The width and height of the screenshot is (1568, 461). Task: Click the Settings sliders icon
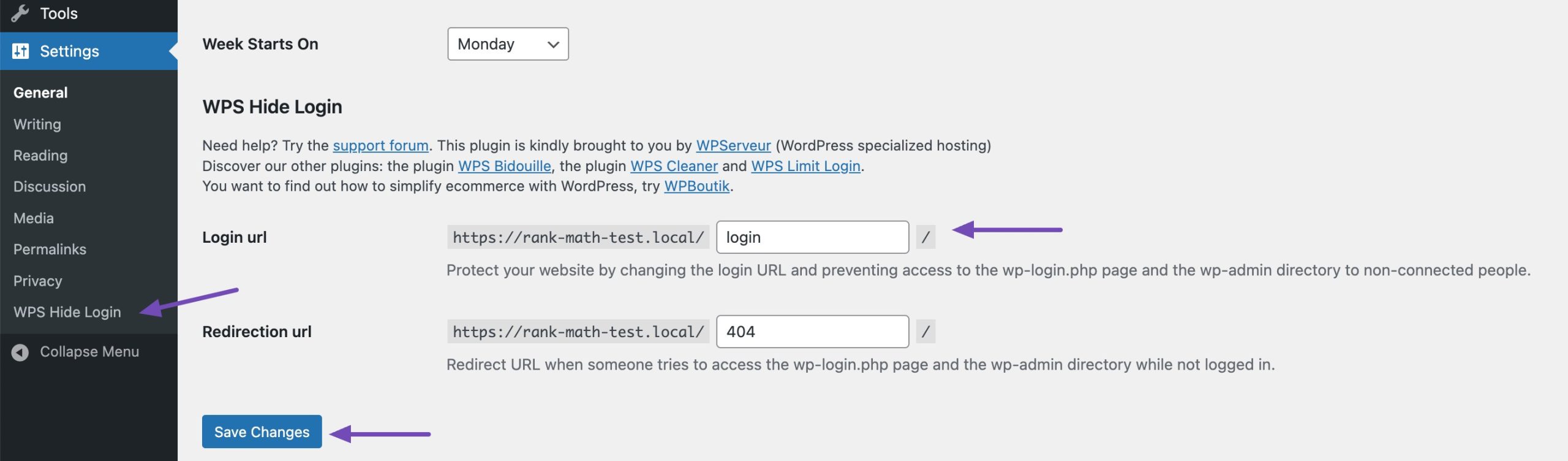[x=20, y=51]
